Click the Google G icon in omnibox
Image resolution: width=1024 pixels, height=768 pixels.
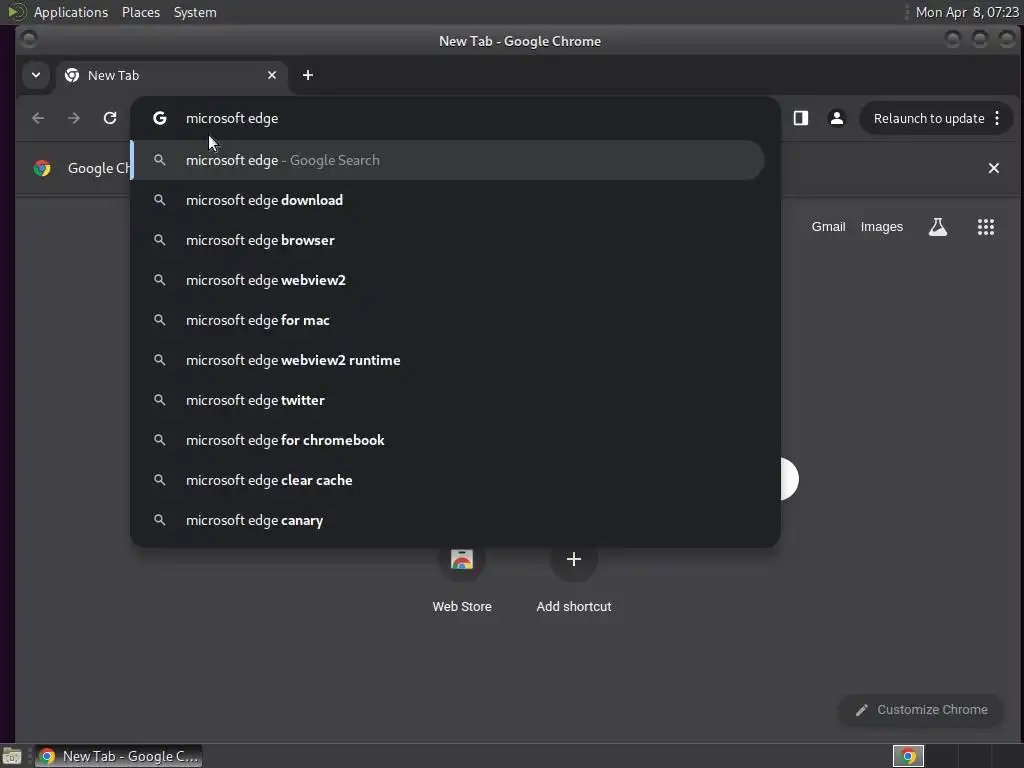(159, 118)
